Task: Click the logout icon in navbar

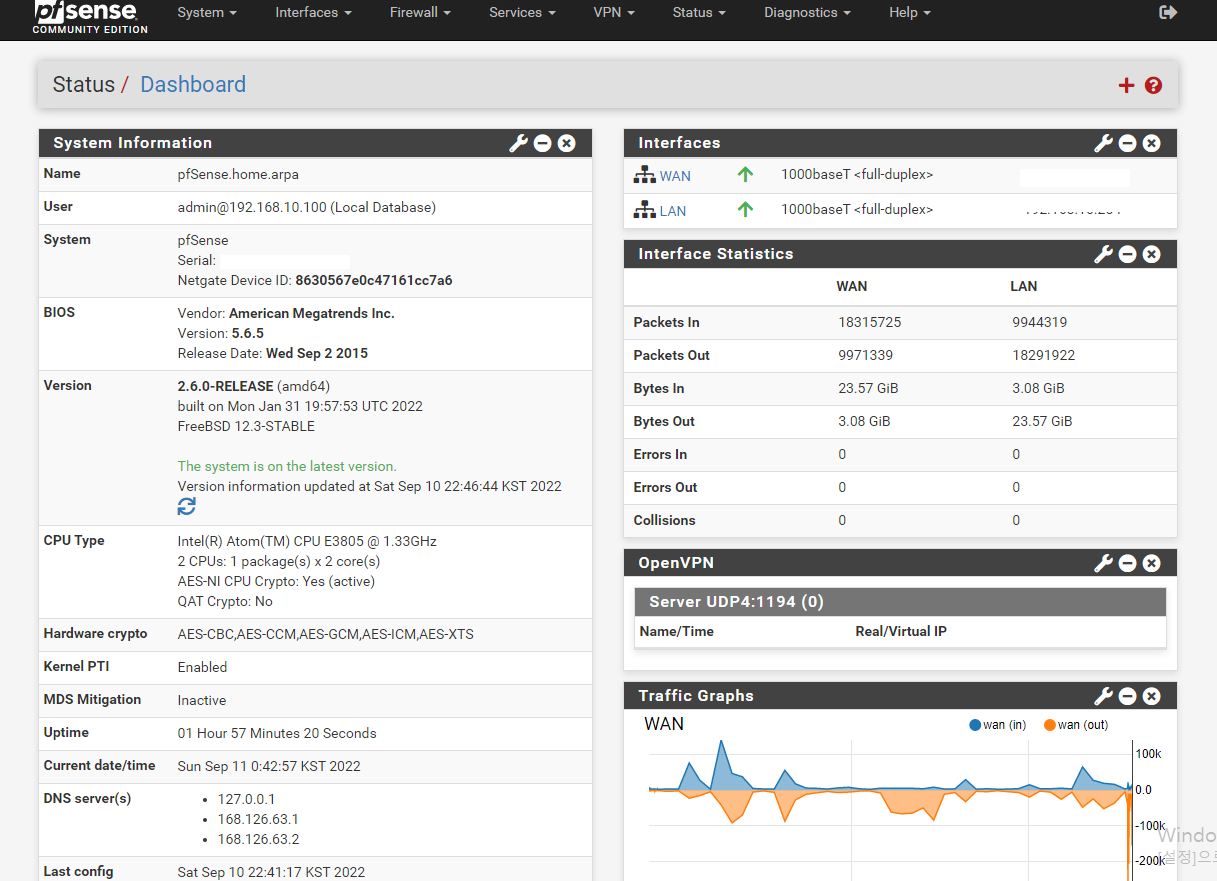Action: pos(1168,12)
